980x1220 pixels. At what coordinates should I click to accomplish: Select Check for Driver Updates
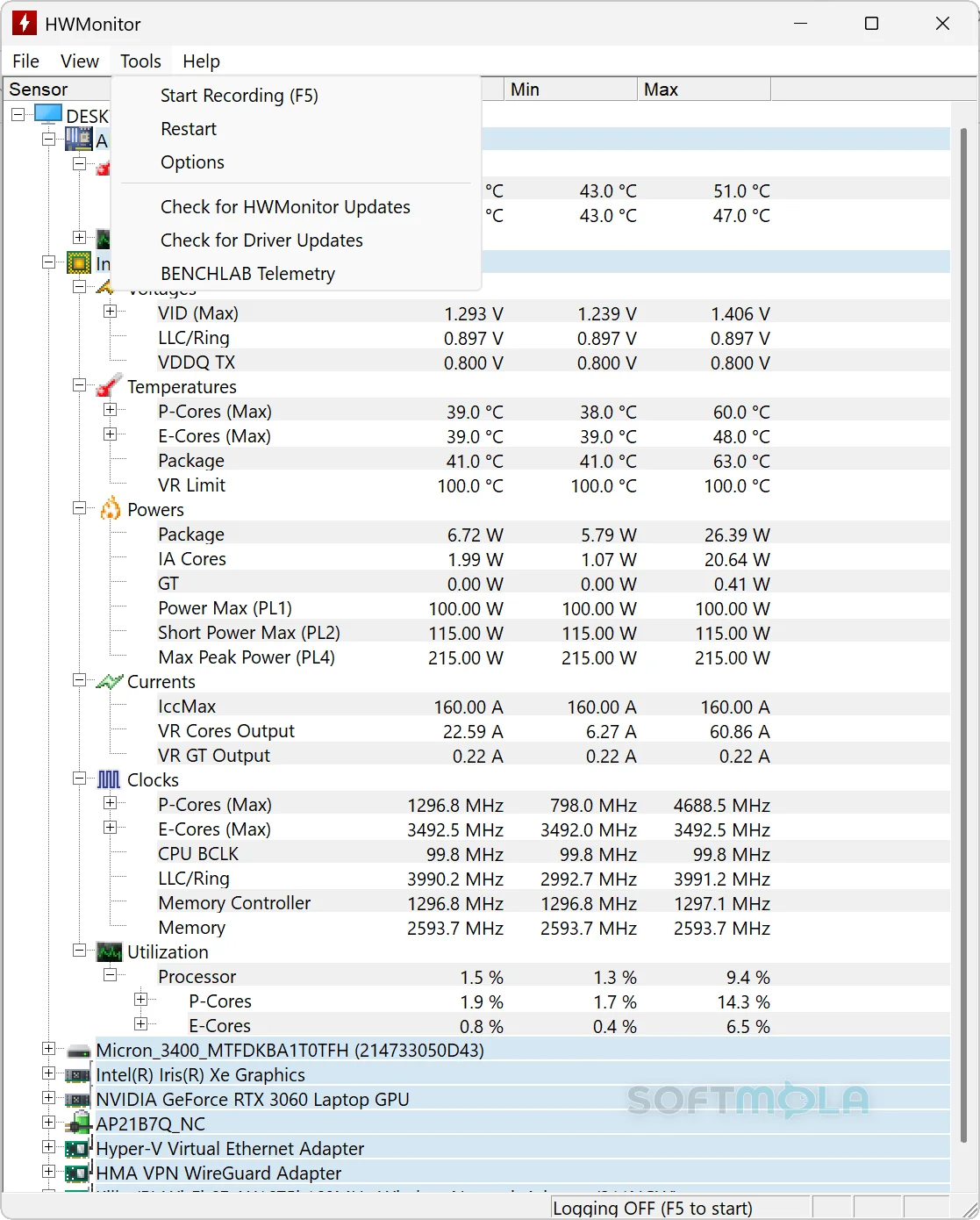pyautogui.click(x=297, y=240)
